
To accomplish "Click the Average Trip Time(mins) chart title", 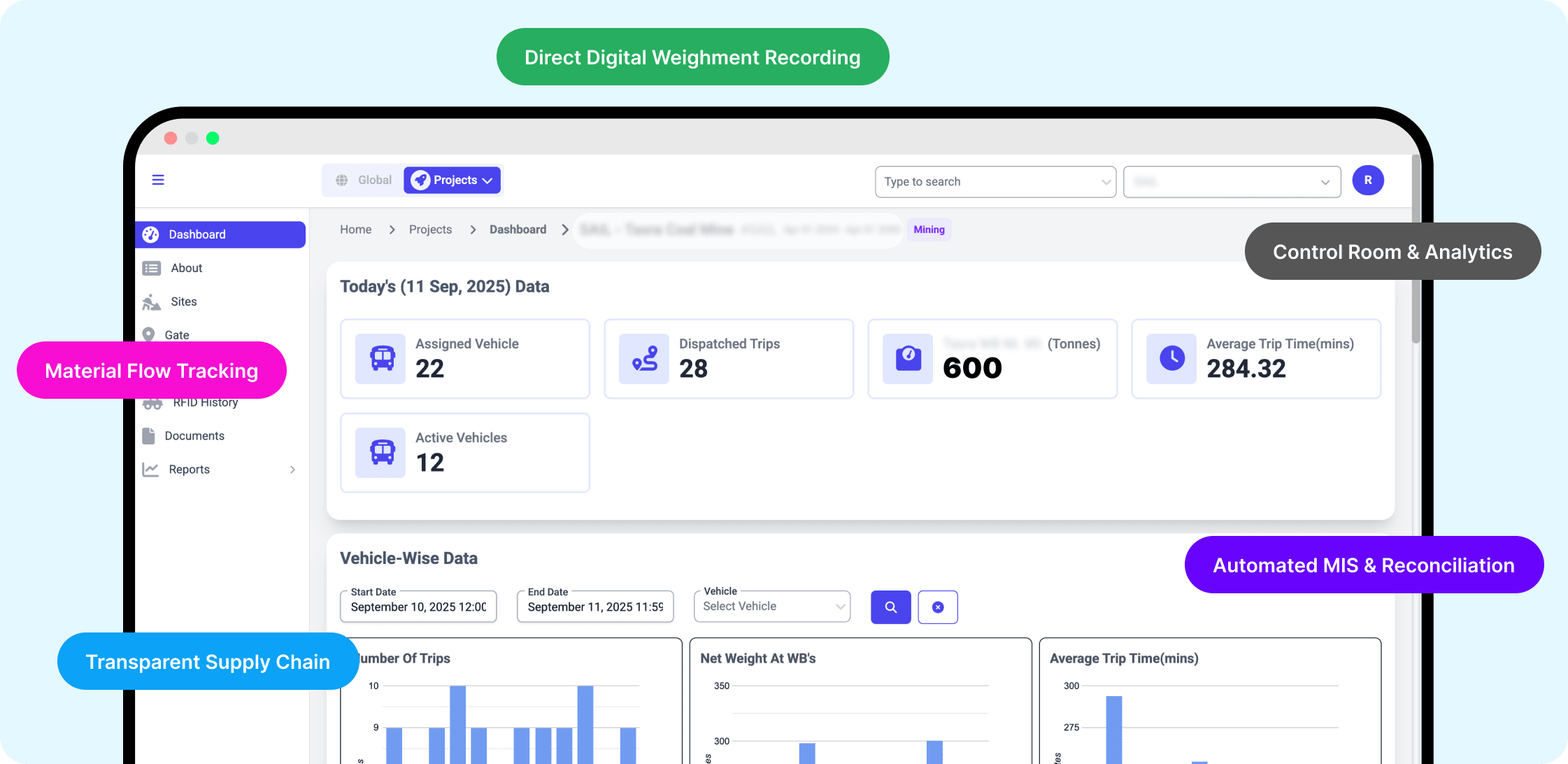I will [1124, 658].
